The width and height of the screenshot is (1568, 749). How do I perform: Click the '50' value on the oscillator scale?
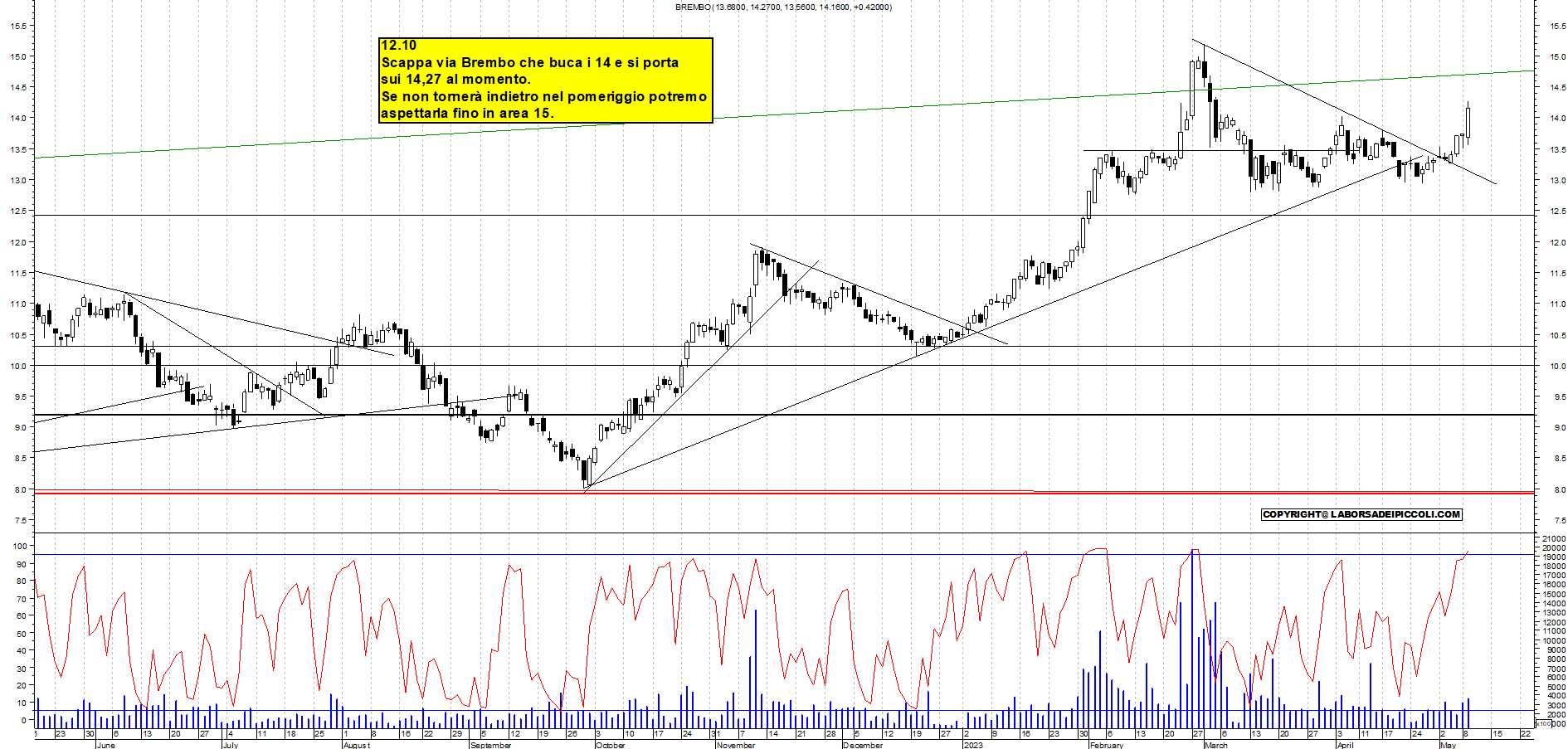(21, 633)
